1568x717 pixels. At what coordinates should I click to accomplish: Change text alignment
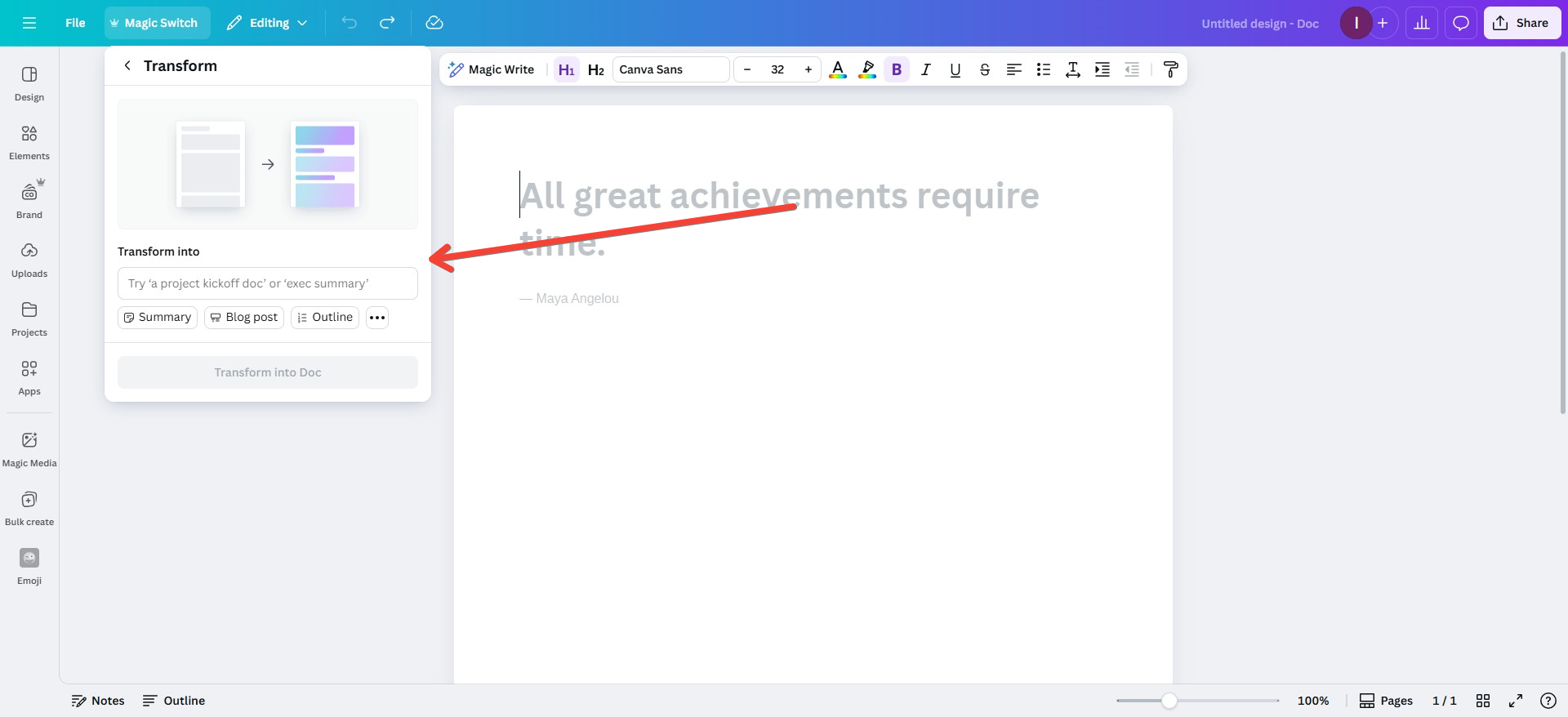pyautogui.click(x=1014, y=69)
